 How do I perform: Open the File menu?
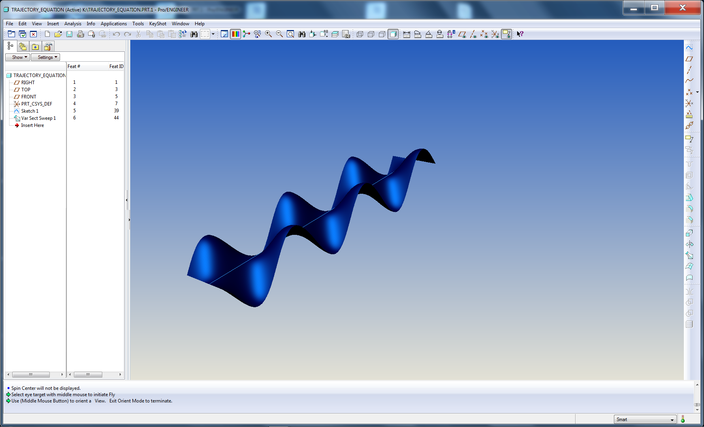pyautogui.click(x=9, y=24)
